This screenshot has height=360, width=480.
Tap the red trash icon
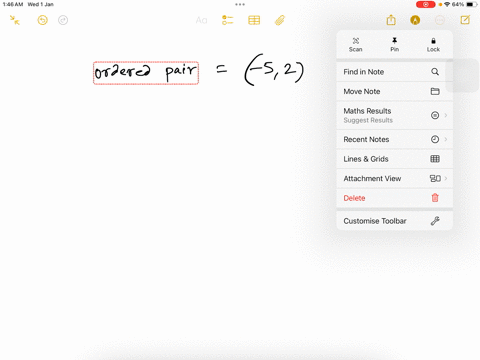click(x=435, y=198)
